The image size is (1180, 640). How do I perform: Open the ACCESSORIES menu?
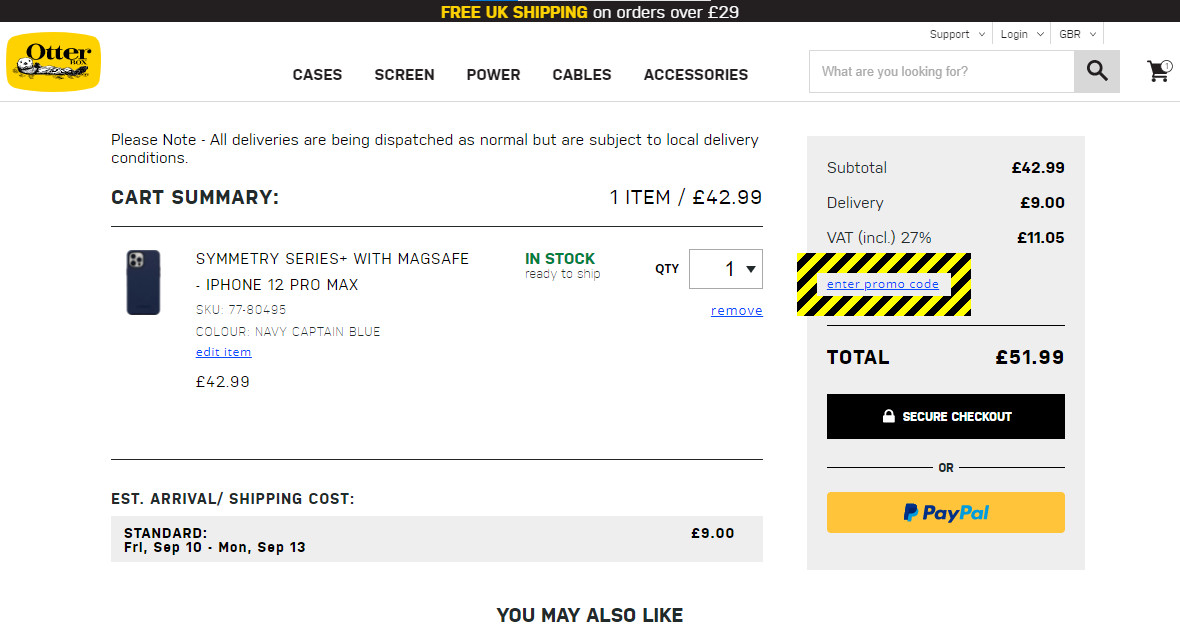(695, 75)
